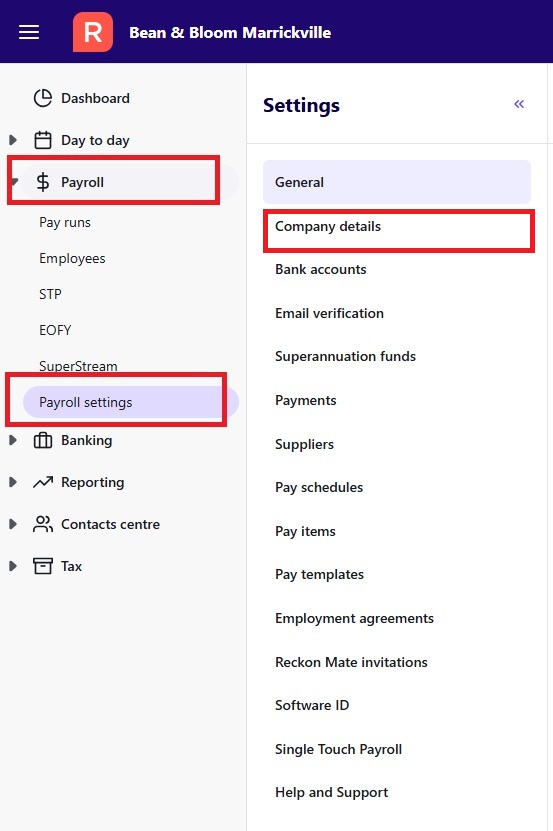553x831 pixels.
Task: Open Pay runs under Payroll
Action: tap(65, 223)
